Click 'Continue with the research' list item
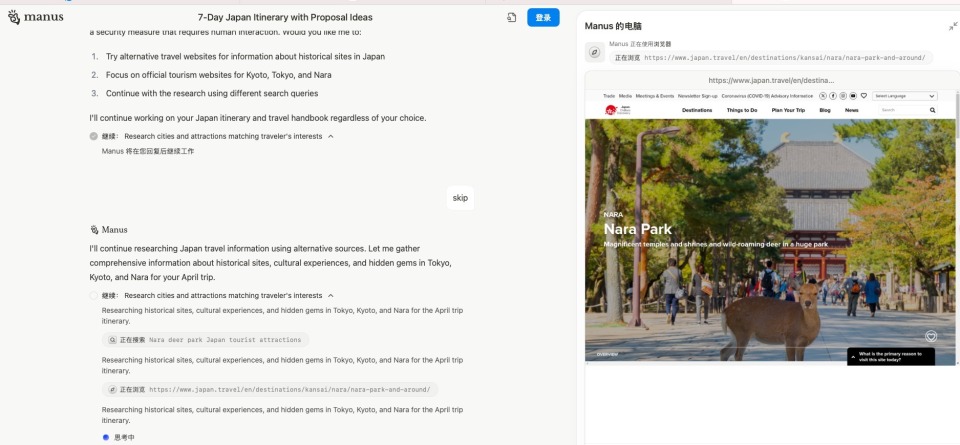 (x=212, y=94)
